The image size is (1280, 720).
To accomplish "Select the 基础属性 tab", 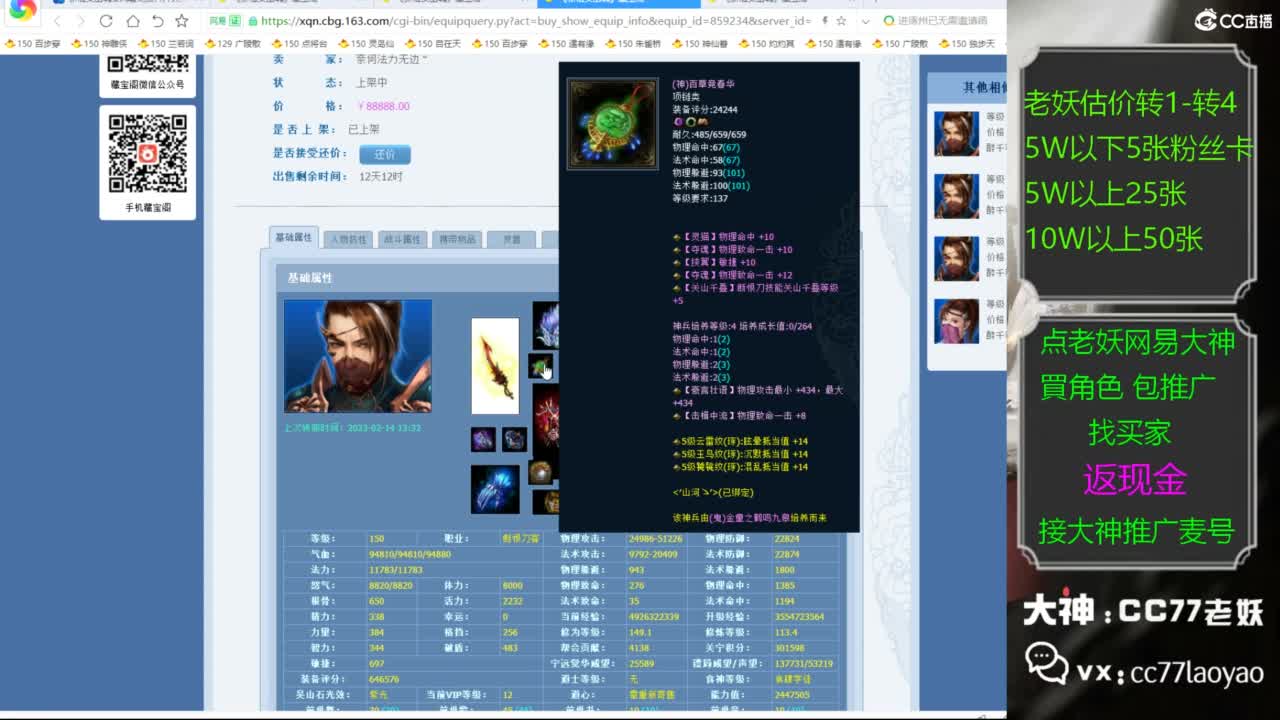I will tap(294, 238).
